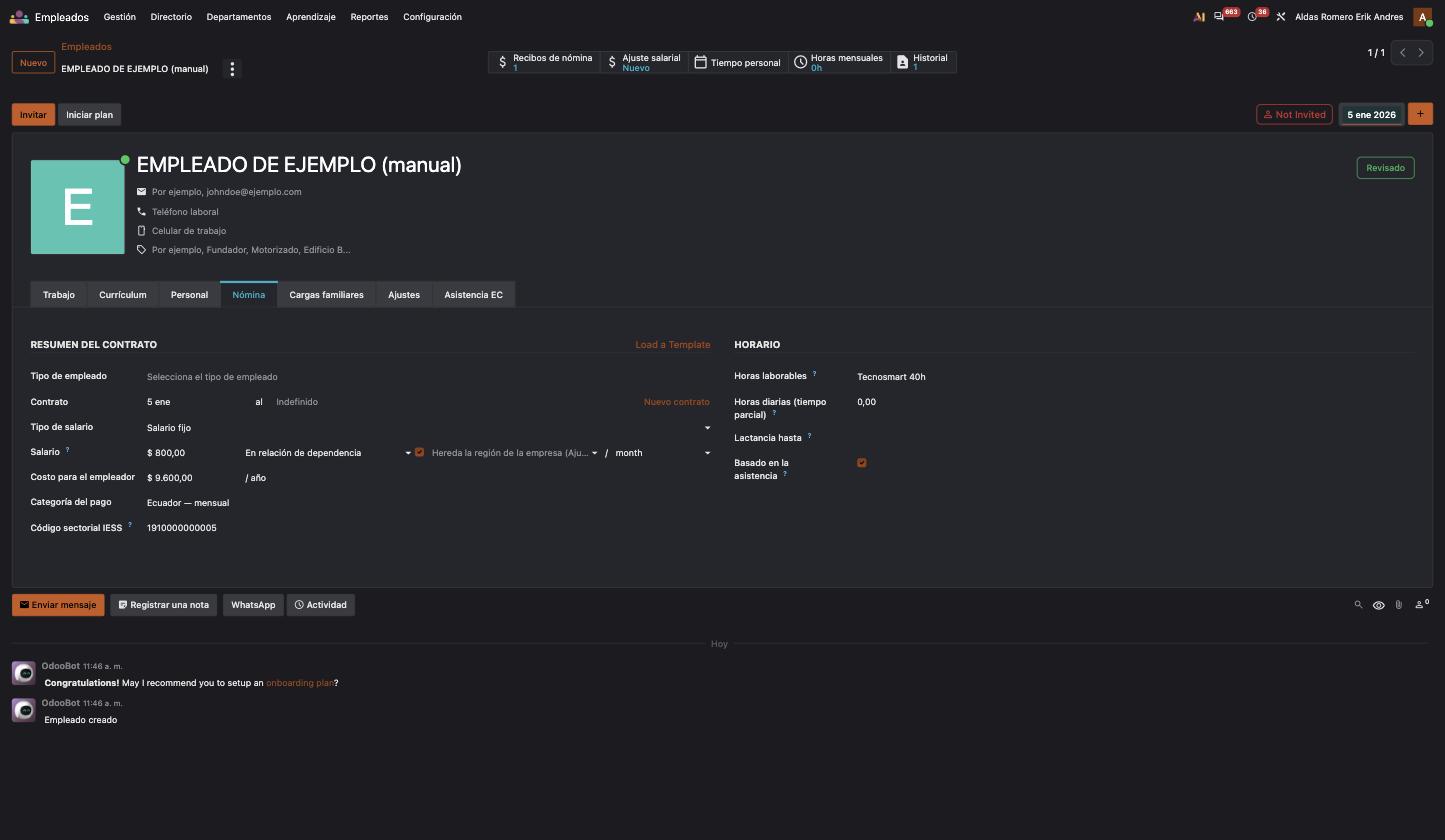
Task: Switch to the Cargas familiares tab
Action: 326,295
